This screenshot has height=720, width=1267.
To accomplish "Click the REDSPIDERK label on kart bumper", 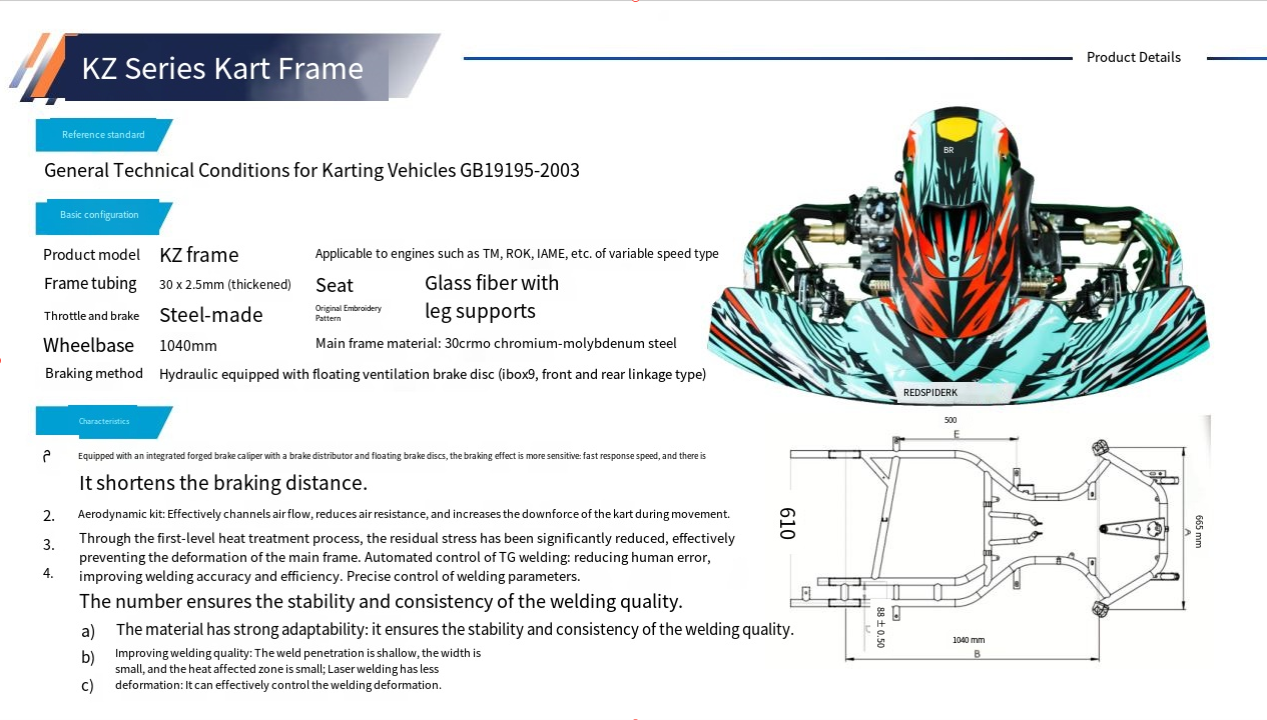I will click(x=930, y=393).
